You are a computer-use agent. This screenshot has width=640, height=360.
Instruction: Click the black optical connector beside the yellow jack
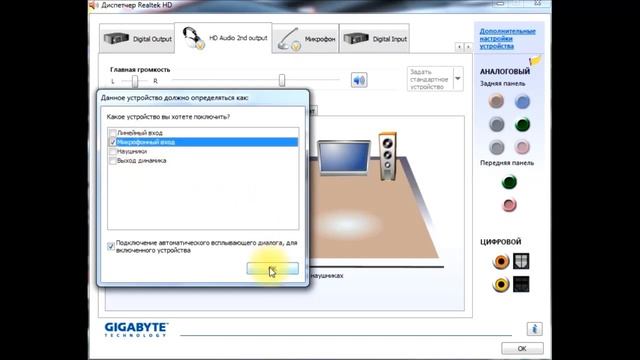point(521,284)
